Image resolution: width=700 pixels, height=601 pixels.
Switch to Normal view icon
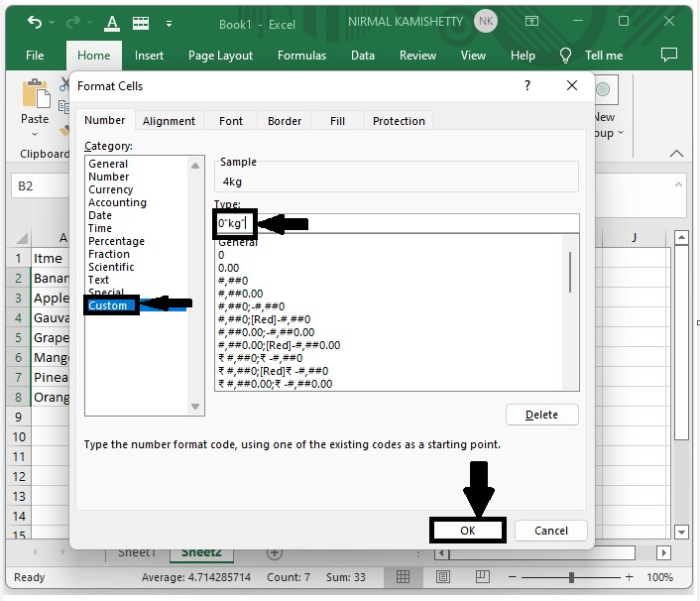403,577
